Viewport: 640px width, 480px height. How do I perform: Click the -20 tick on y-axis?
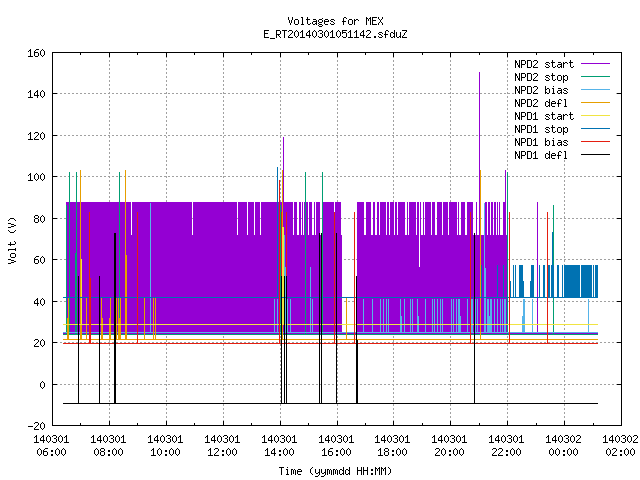(x=36, y=426)
